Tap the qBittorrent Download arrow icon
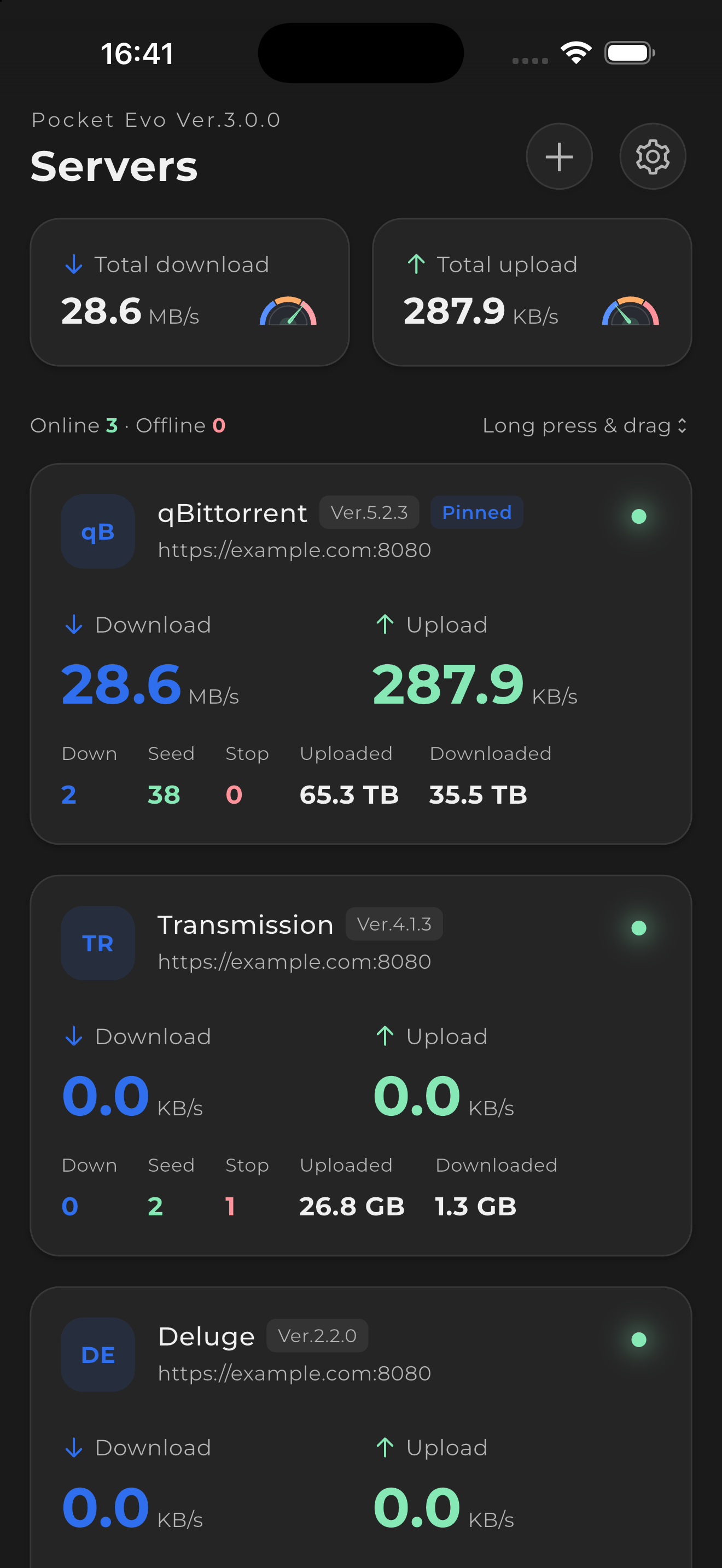 (x=74, y=624)
